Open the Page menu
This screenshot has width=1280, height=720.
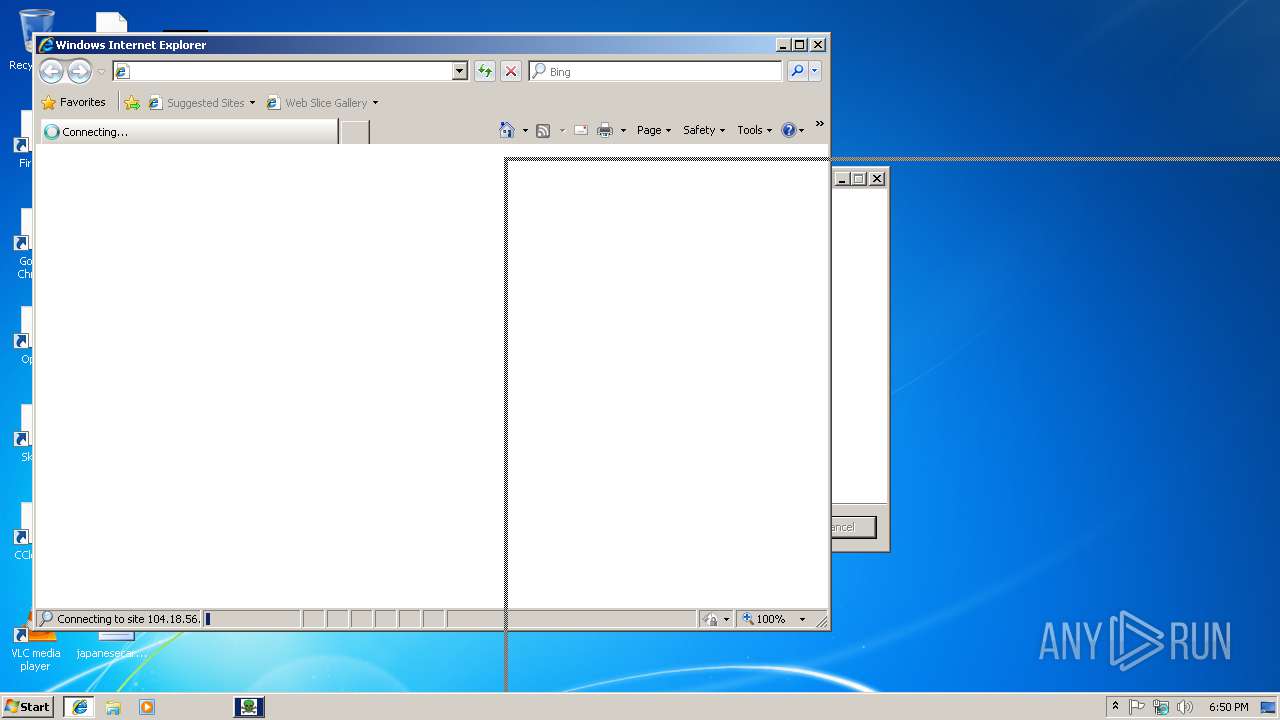click(x=654, y=130)
